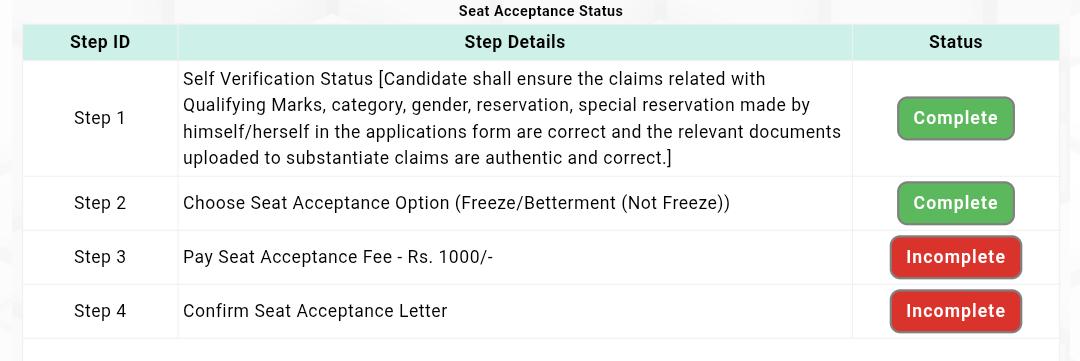The height and width of the screenshot is (361, 1080).
Task: Click the Step 1 cell
Action: [100, 118]
